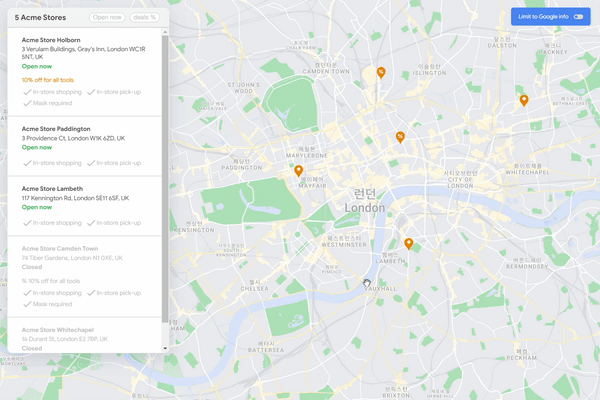
Task: Click Mask required under Camden Town
Action: point(48,304)
